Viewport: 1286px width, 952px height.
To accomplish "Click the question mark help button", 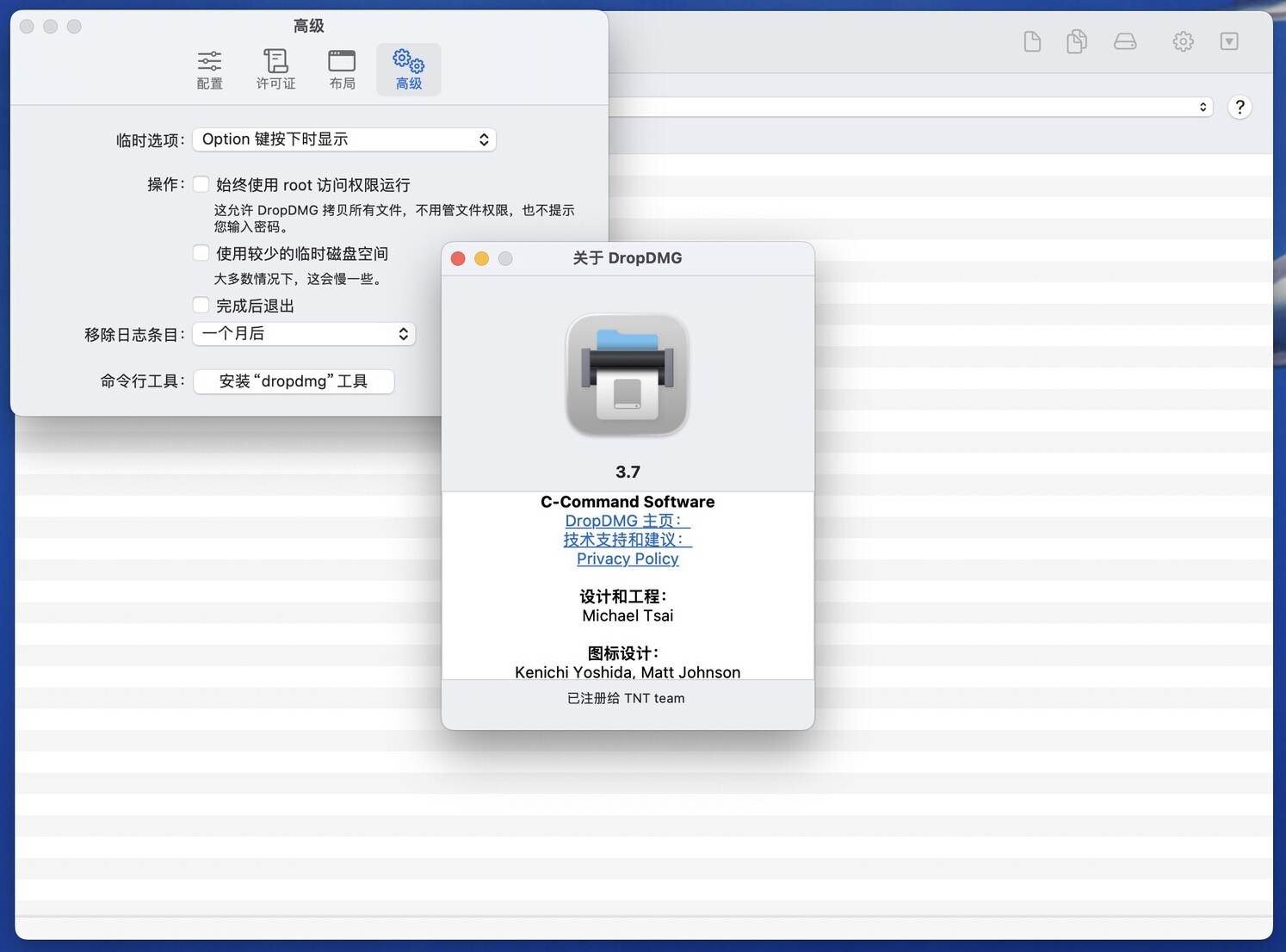I will tap(1240, 108).
